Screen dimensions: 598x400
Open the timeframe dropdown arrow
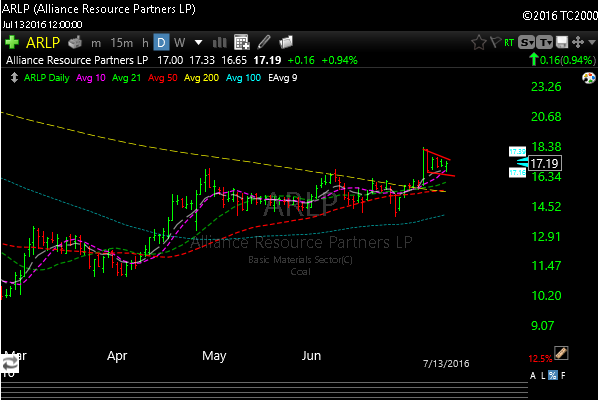pos(198,42)
